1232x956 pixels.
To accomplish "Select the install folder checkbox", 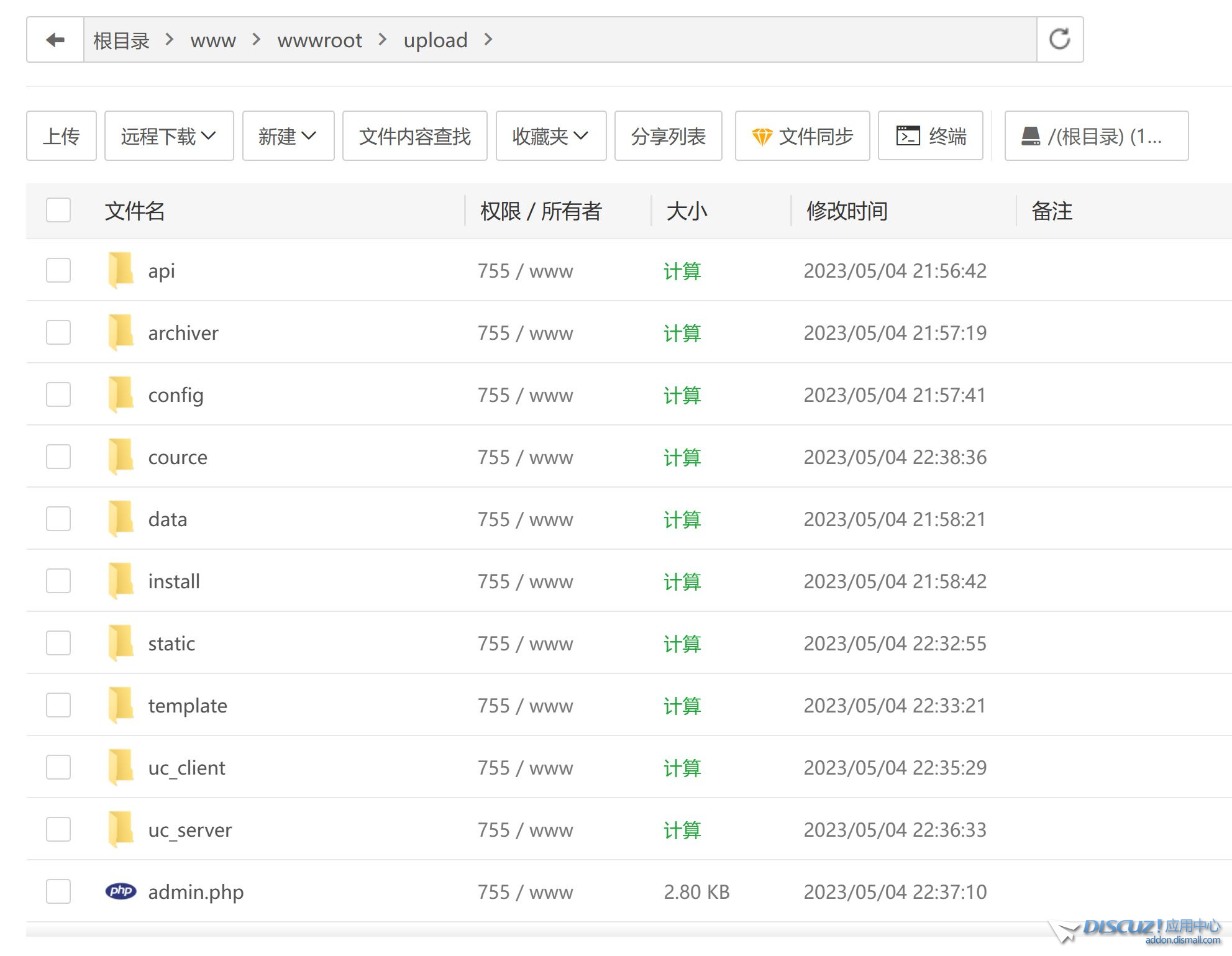I will click(58, 581).
